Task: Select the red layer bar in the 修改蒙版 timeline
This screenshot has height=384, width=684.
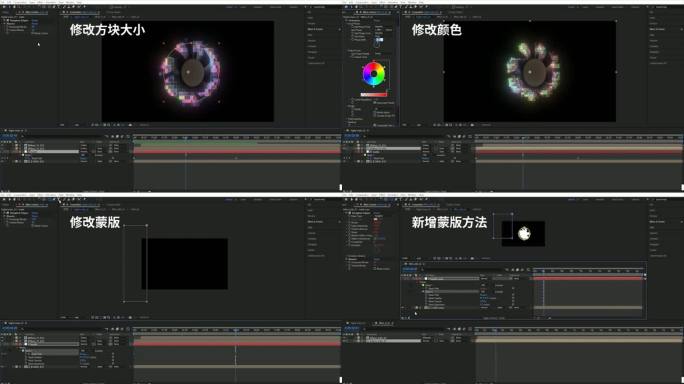Action: [237, 344]
